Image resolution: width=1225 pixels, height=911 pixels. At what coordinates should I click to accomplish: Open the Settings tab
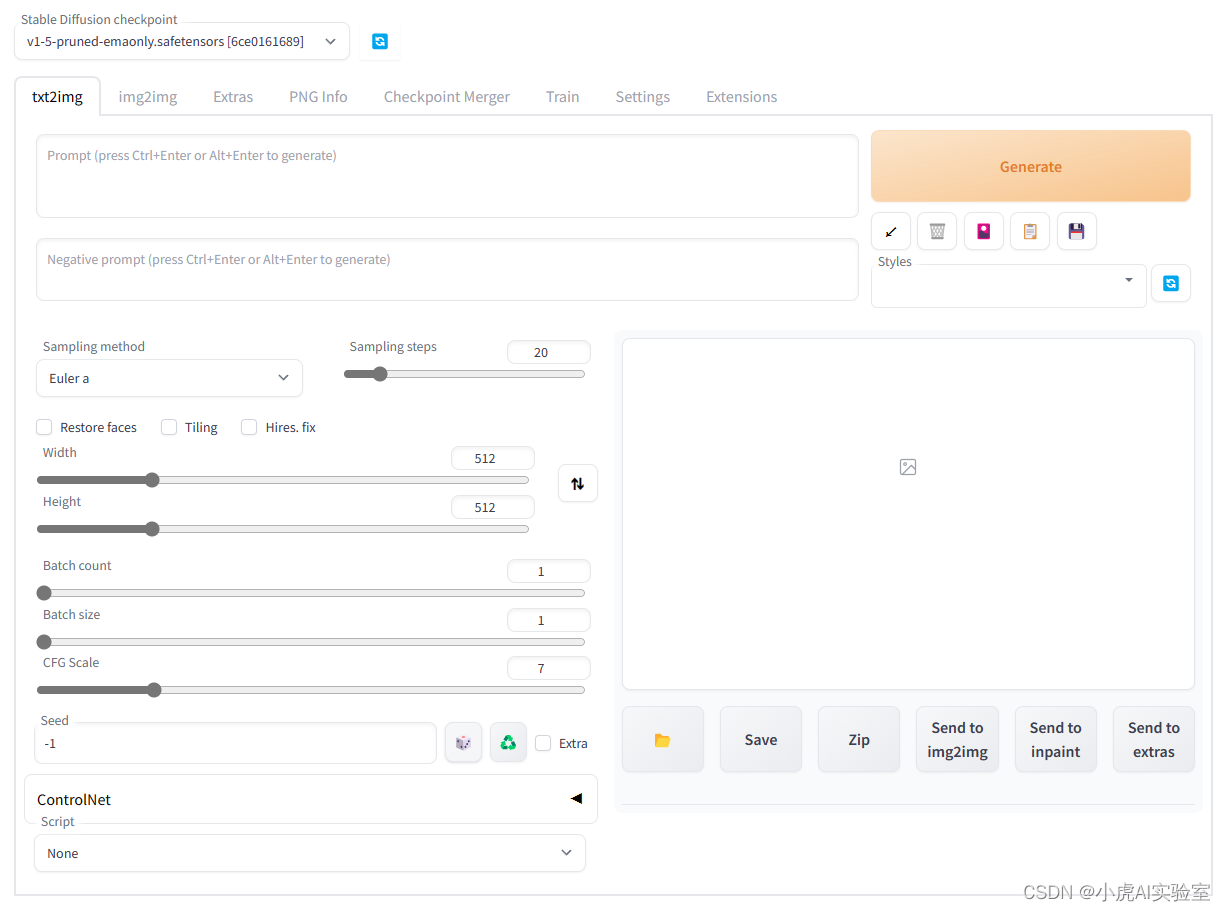[x=643, y=97]
